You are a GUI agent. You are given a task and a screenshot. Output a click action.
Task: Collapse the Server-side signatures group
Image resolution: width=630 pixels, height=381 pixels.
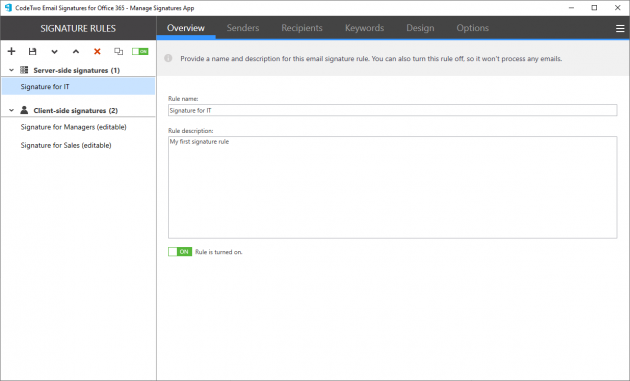tap(11, 70)
